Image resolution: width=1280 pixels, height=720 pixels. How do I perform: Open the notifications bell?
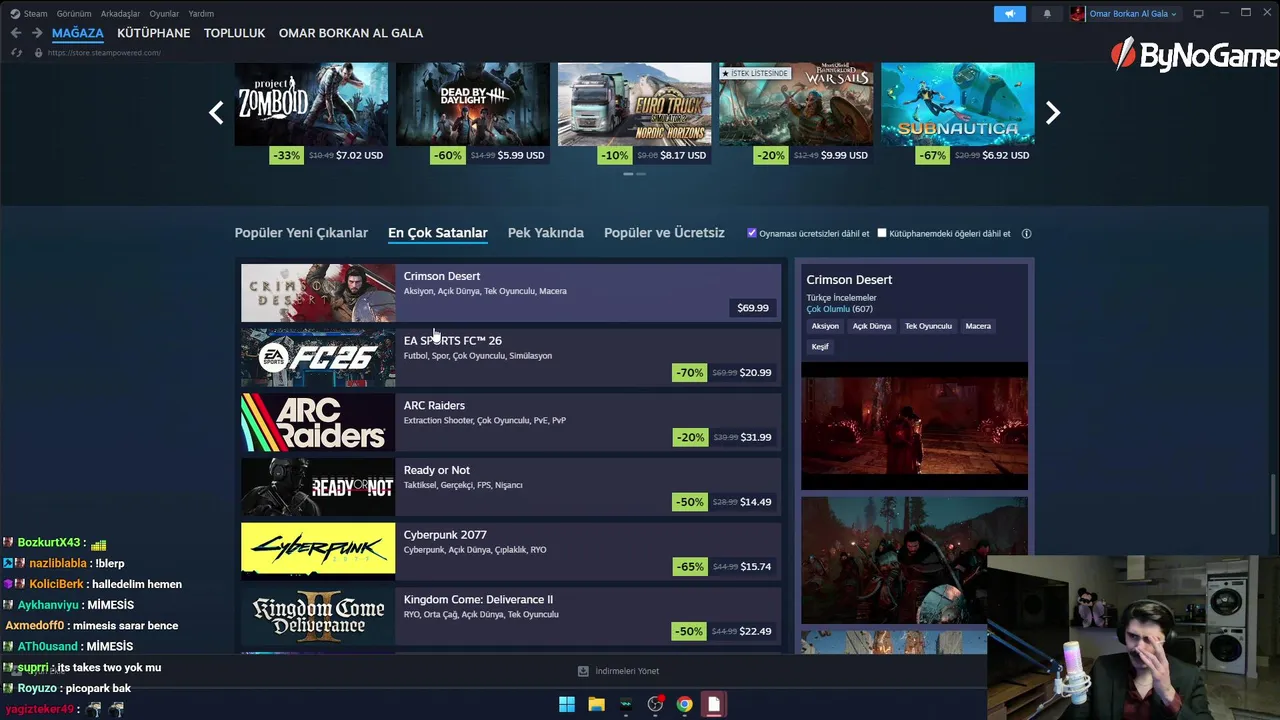(x=1047, y=14)
